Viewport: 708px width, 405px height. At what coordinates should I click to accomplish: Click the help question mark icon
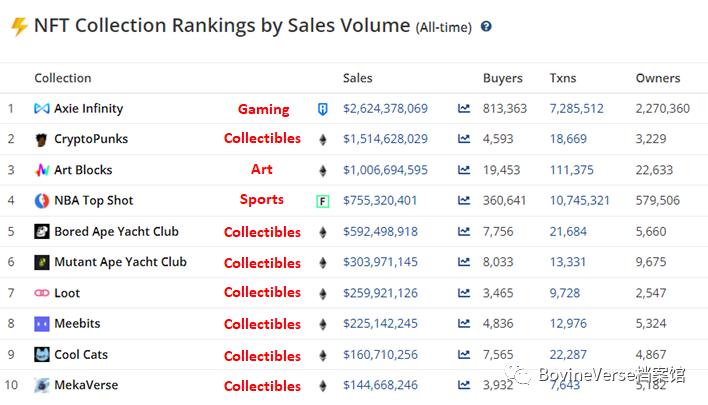(x=487, y=27)
